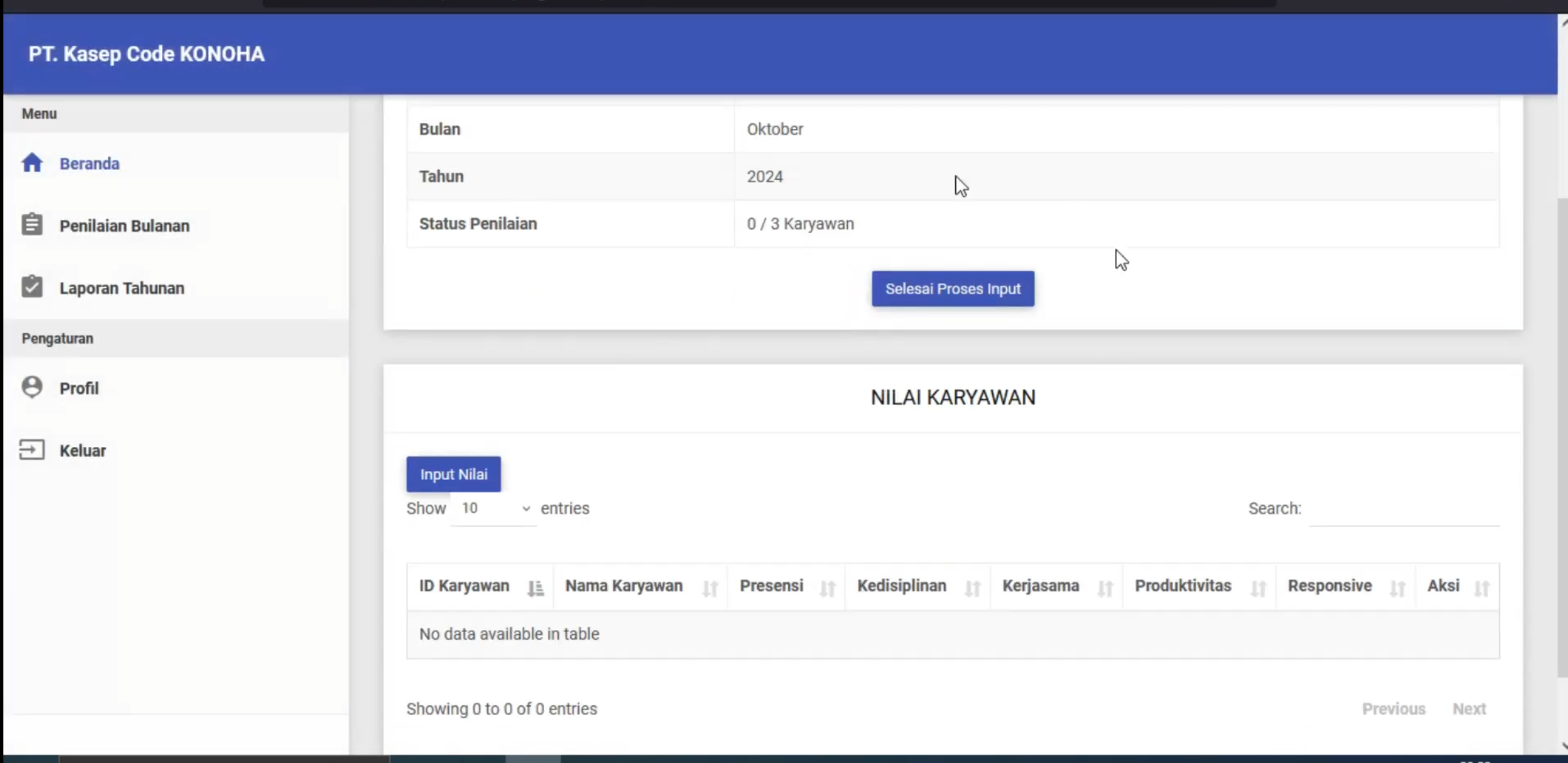
Task: Click the NILAI KARYAWAN heading
Action: tap(953, 397)
